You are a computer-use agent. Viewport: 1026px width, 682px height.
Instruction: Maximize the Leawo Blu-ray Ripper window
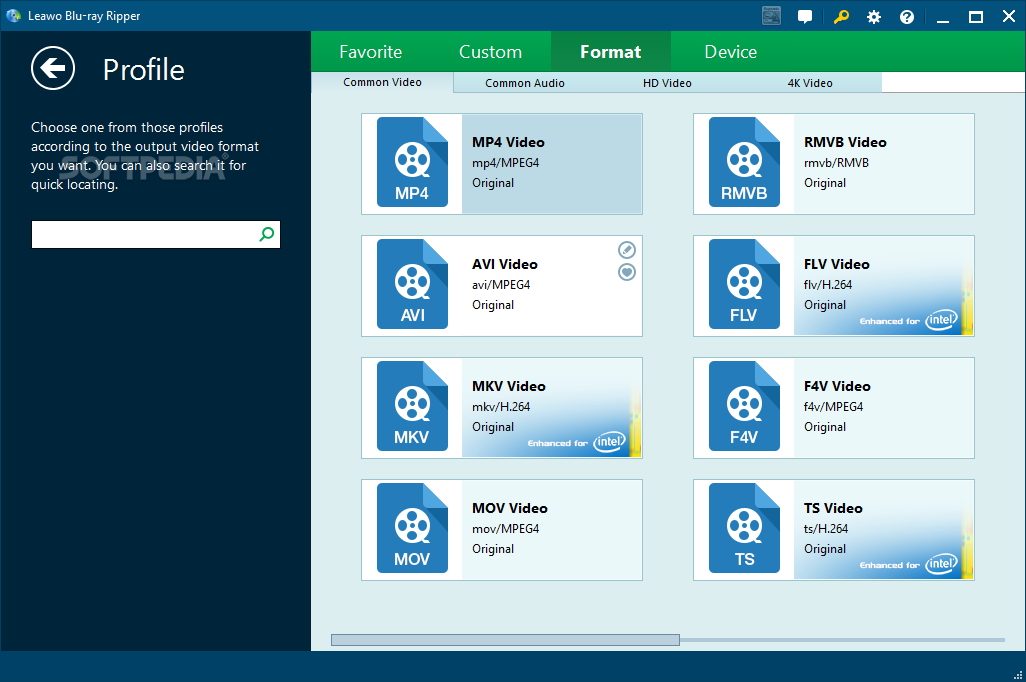pyautogui.click(x=976, y=17)
